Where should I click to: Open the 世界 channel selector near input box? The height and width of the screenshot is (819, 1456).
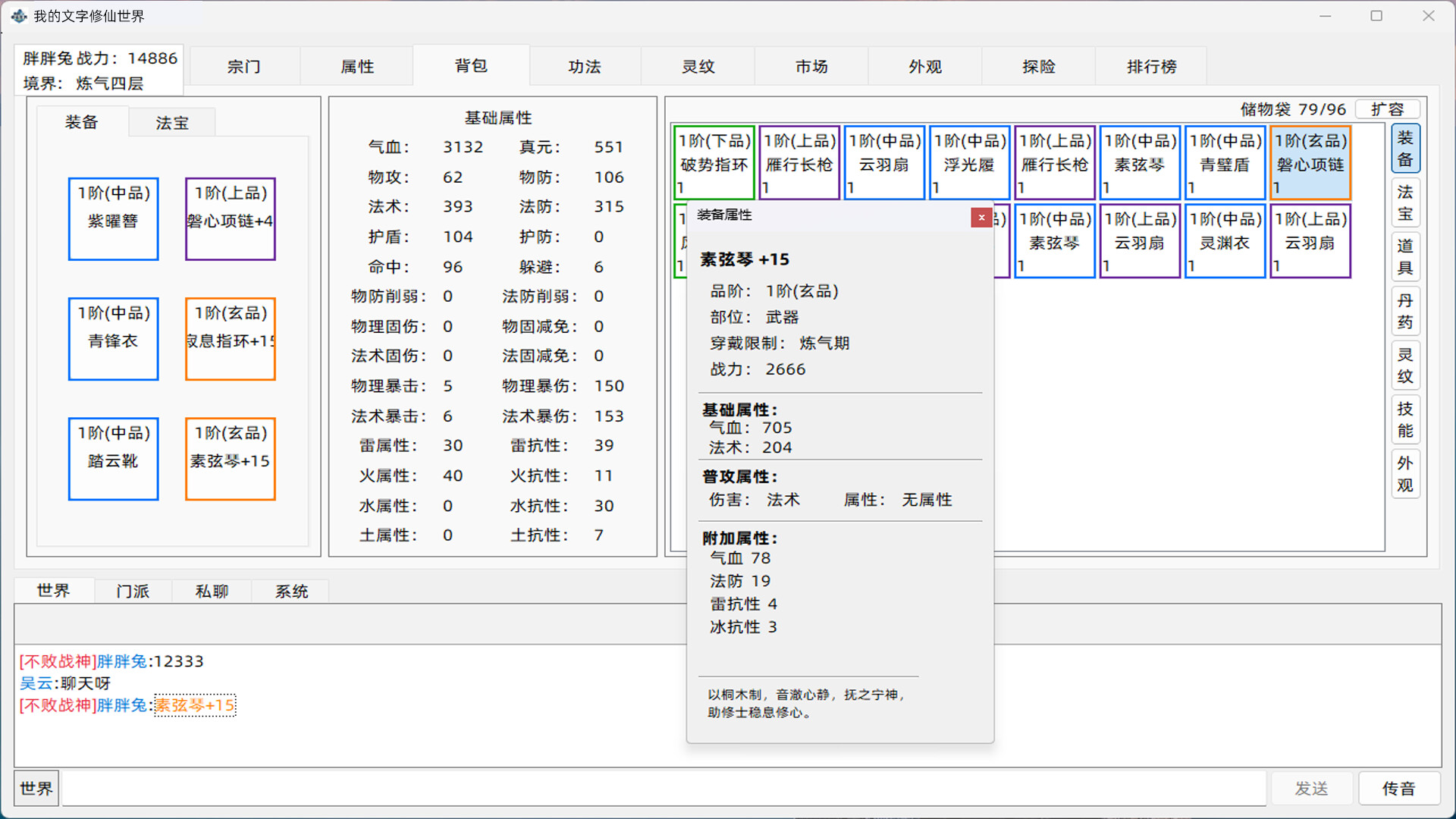36,788
